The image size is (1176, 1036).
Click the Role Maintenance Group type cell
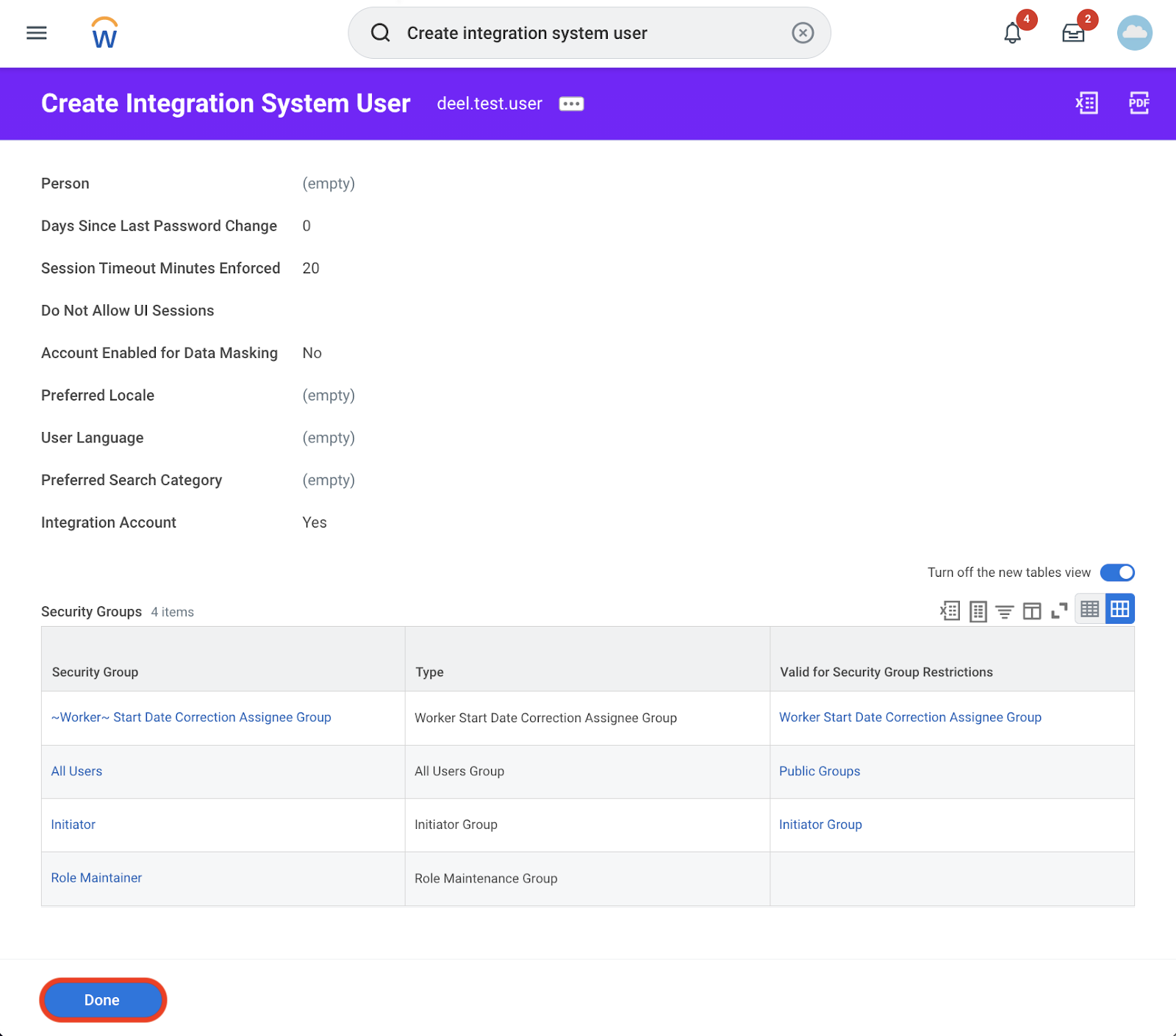[587, 879]
